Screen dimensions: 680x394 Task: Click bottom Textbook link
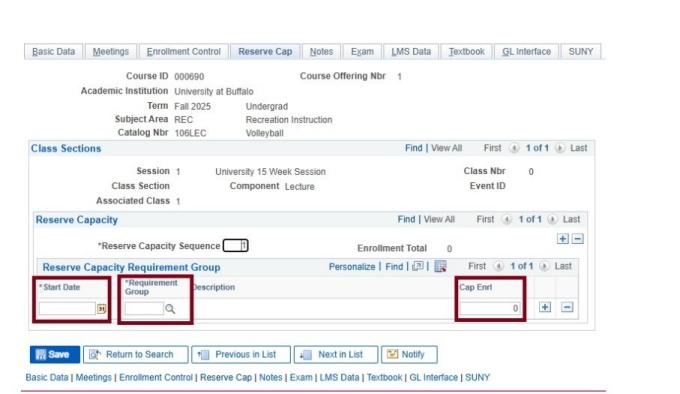[x=384, y=378]
